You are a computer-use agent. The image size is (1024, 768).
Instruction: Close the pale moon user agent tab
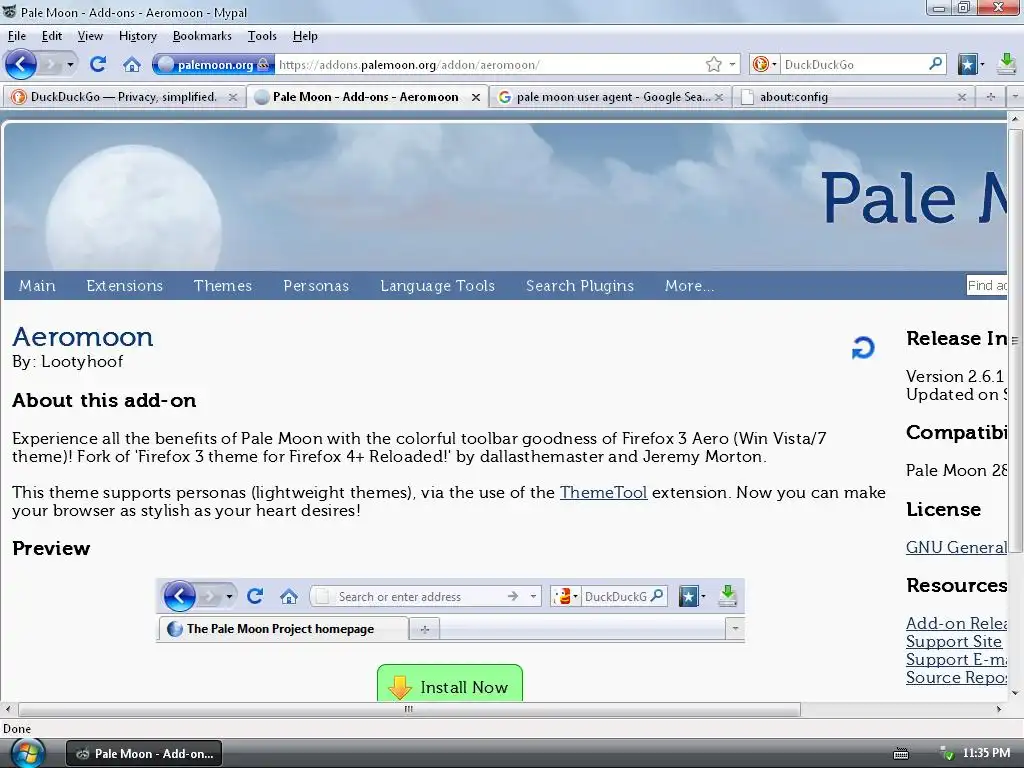(718, 97)
